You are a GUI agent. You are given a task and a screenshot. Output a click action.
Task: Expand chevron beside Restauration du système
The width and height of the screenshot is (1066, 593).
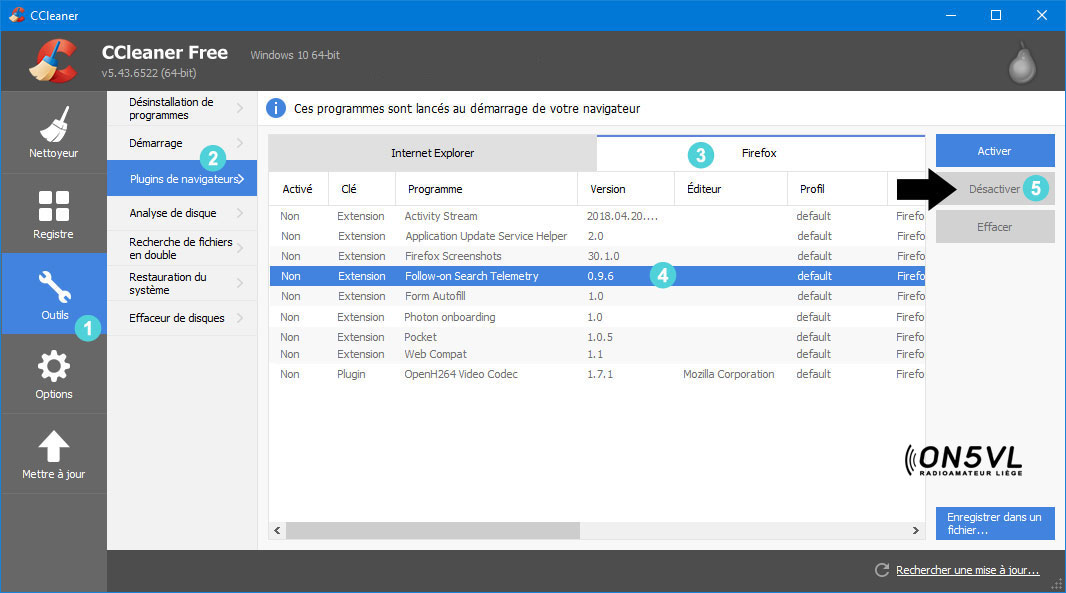click(x=240, y=283)
